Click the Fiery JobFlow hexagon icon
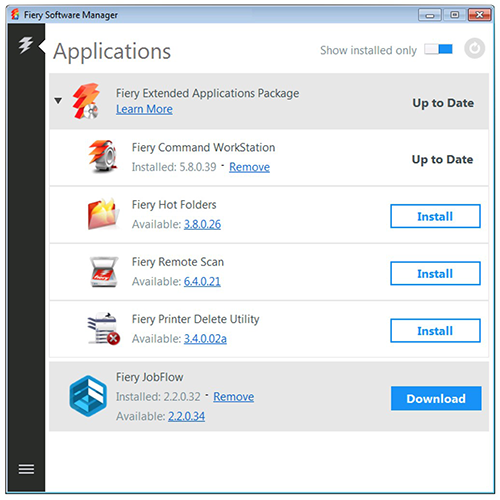The width and height of the screenshot is (500, 500). [88, 396]
